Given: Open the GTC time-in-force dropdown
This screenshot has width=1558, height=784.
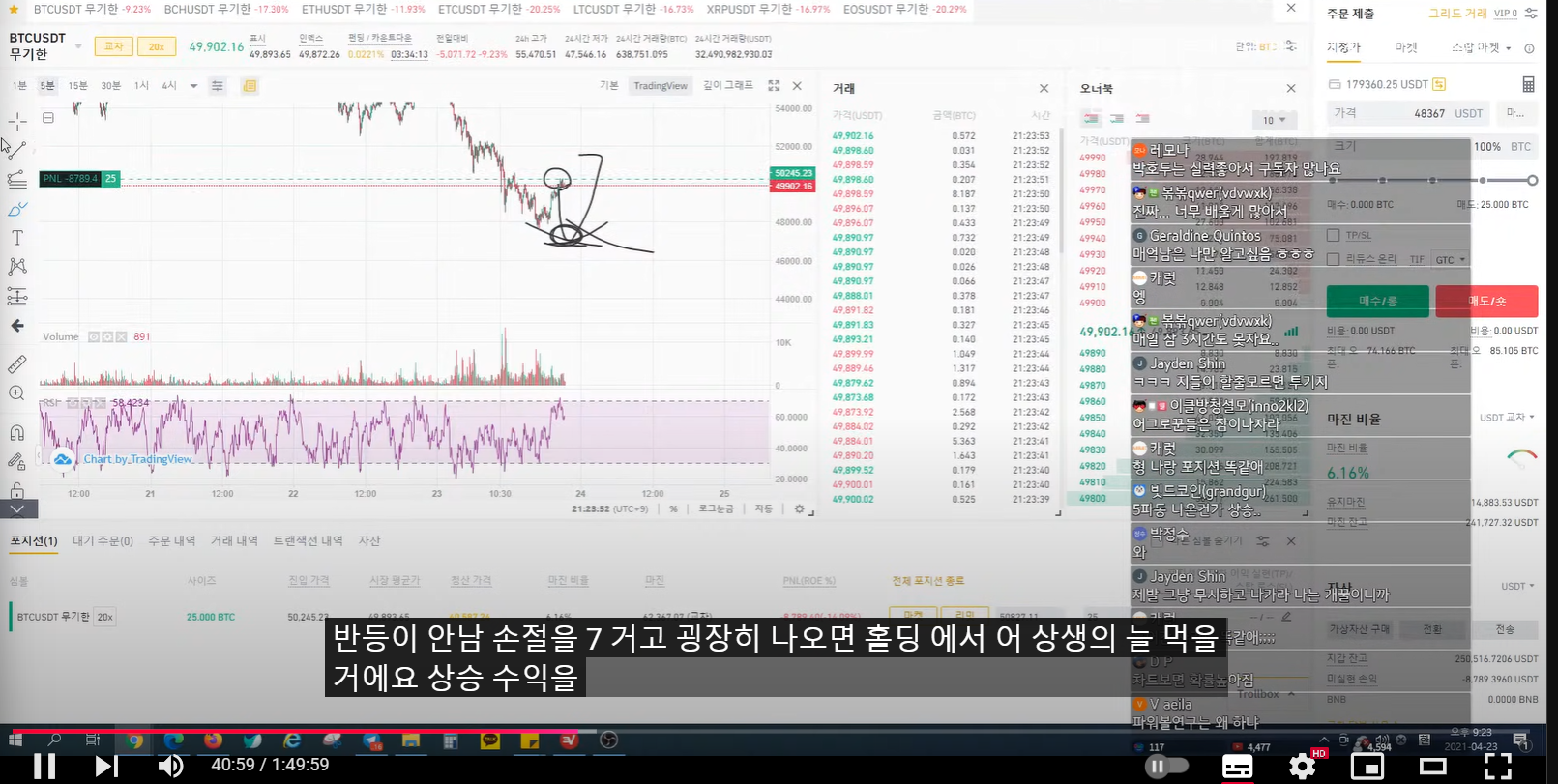Looking at the screenshot, I should click(1451, 260).
